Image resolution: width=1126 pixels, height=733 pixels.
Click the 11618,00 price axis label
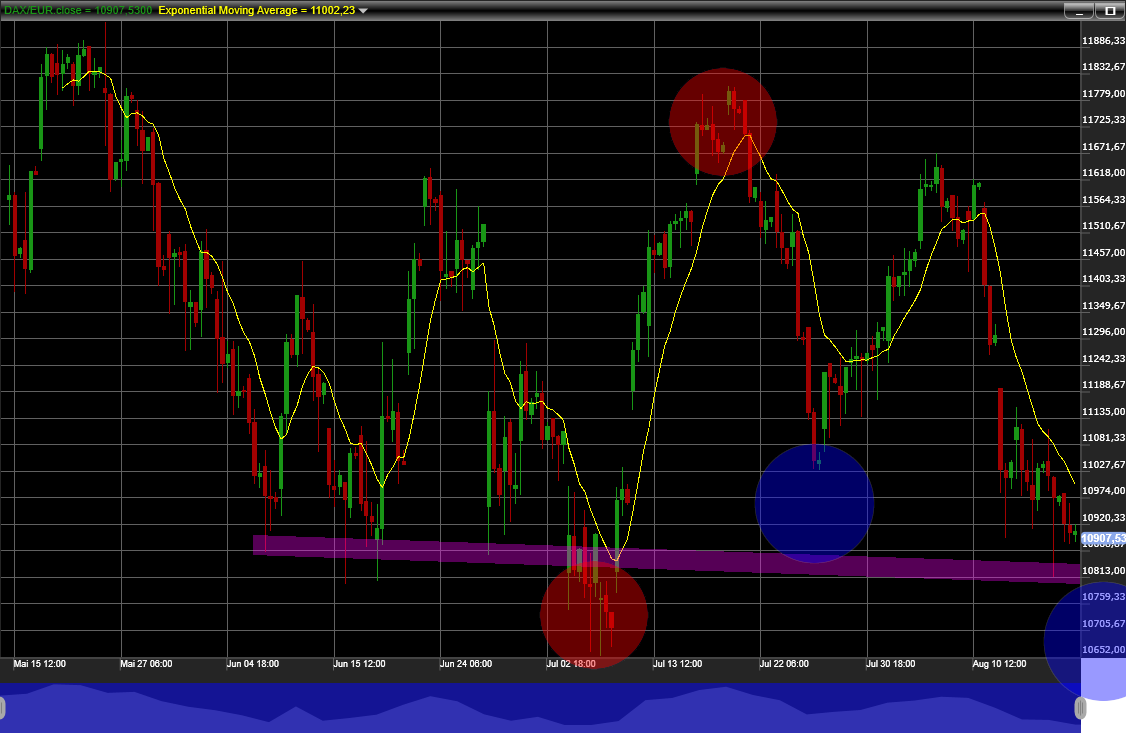(x=1103, y=172)
